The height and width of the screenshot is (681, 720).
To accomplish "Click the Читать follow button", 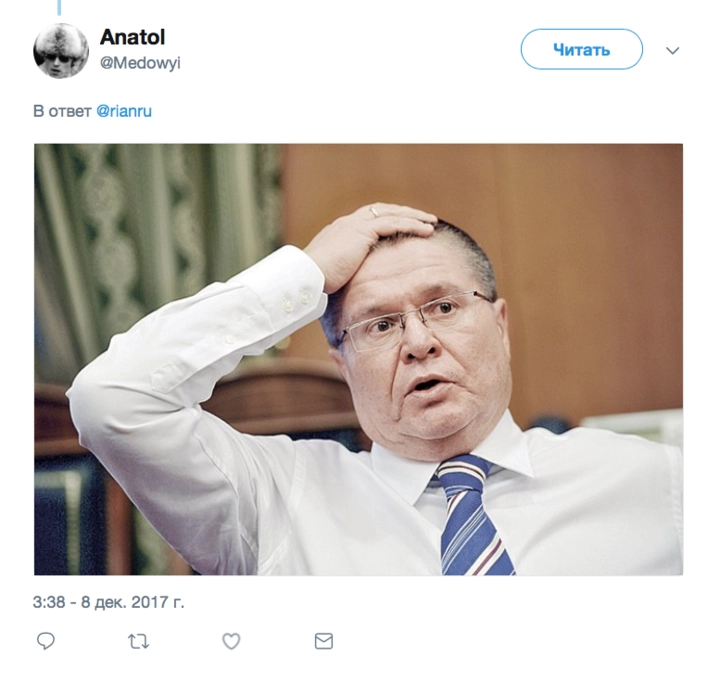I will click(581, 49).
